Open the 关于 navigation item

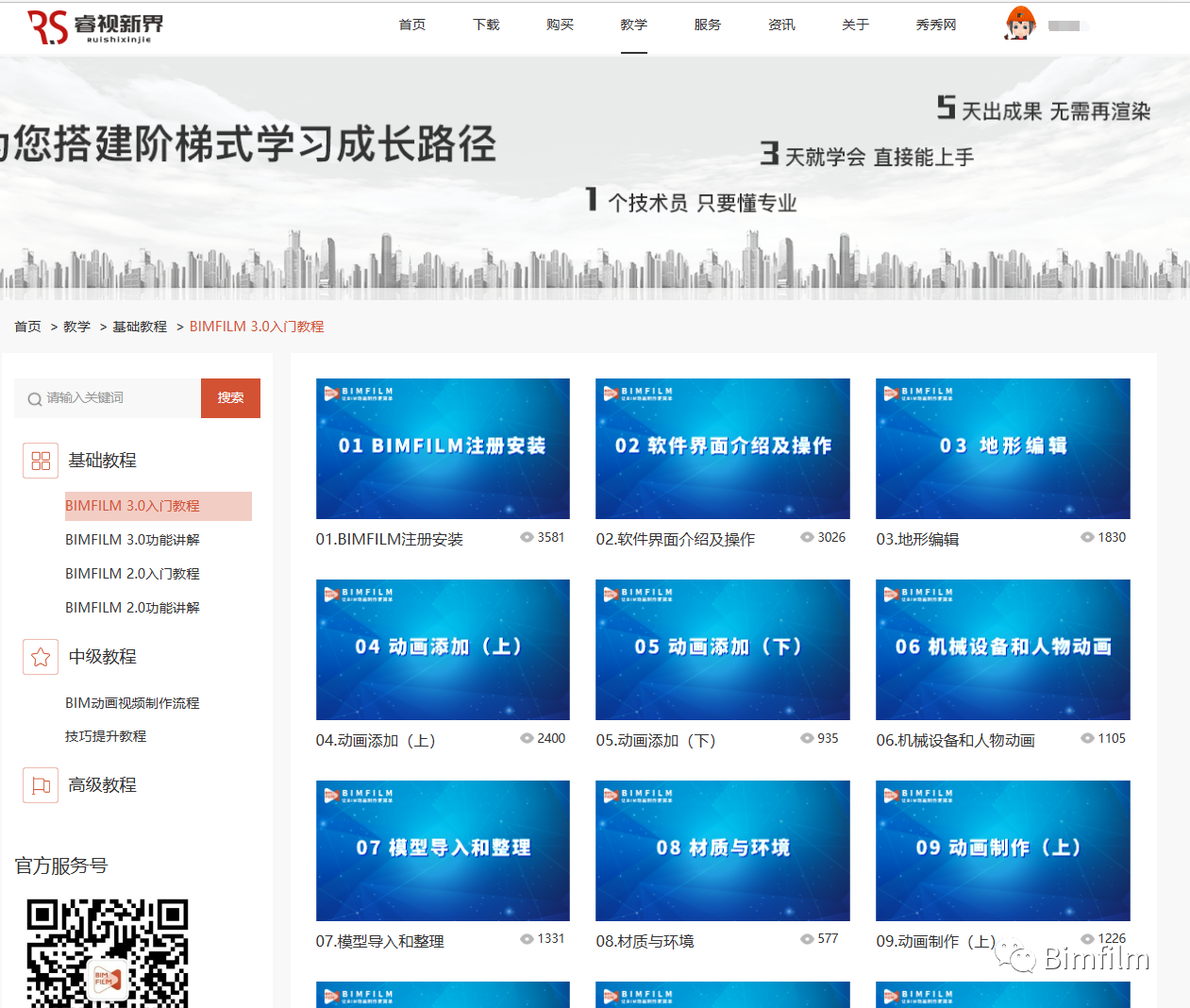tap(855, 25)
